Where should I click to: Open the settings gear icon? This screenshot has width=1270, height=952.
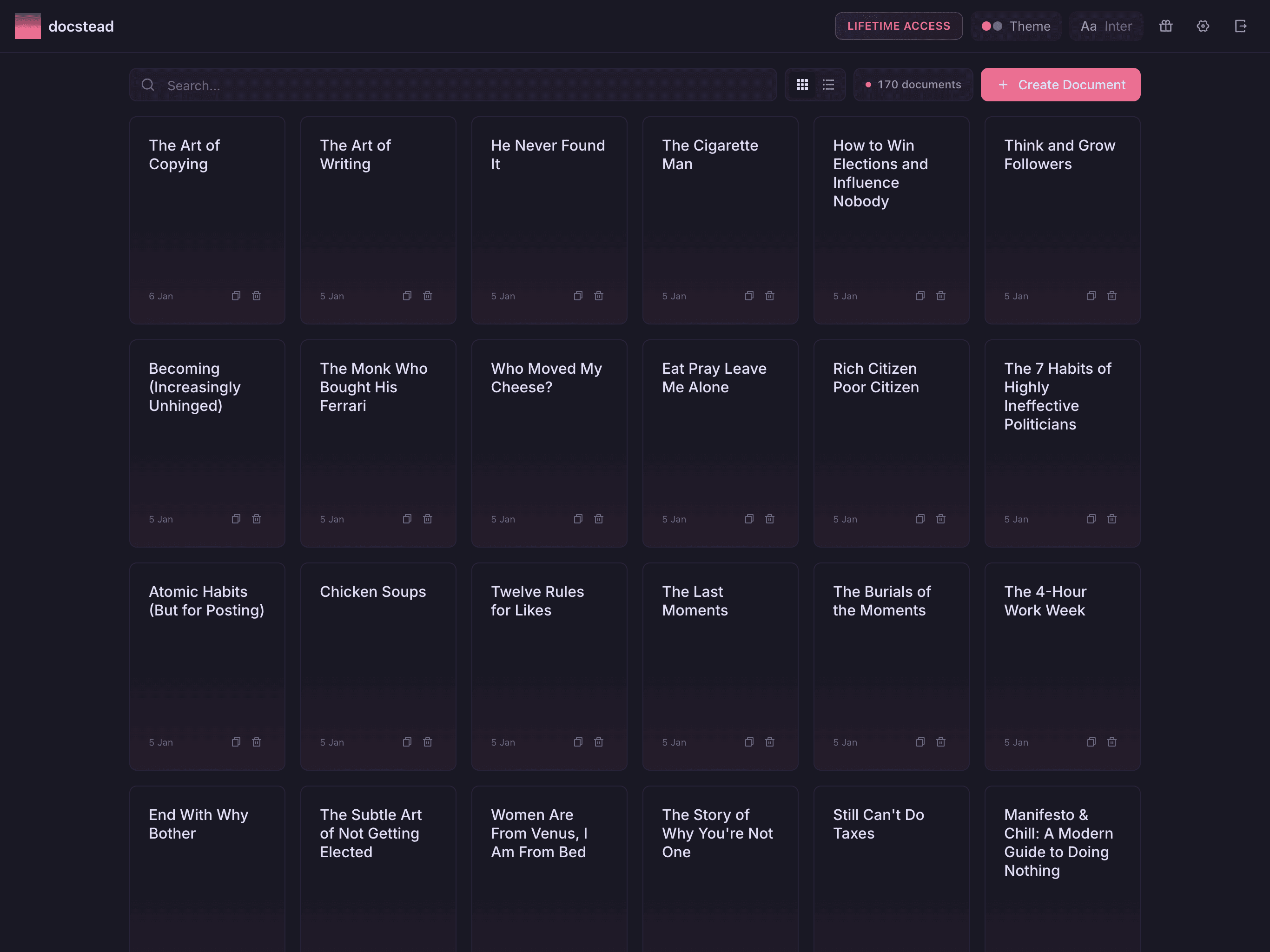(1203, 26)
